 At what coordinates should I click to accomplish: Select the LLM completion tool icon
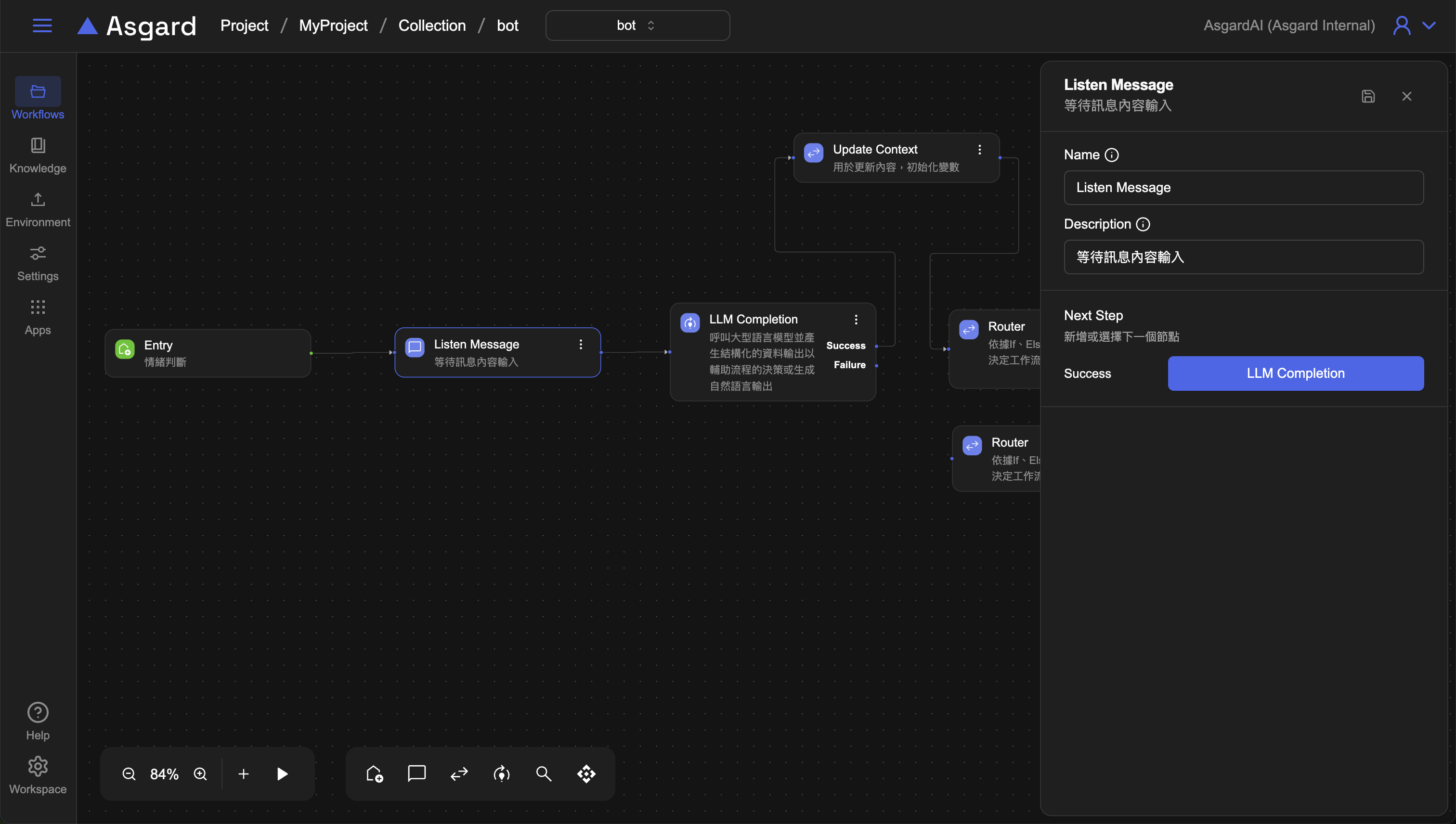502,773
